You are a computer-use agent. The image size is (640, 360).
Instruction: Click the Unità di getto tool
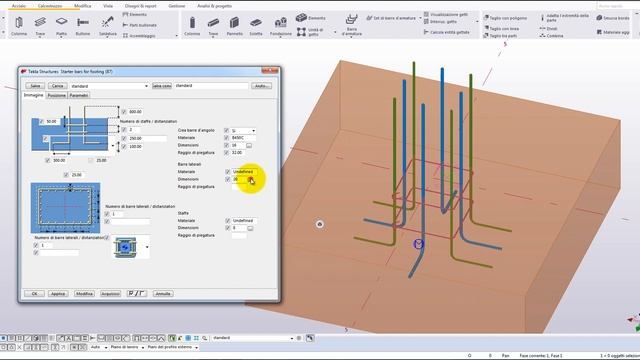[x=310, y=32]
